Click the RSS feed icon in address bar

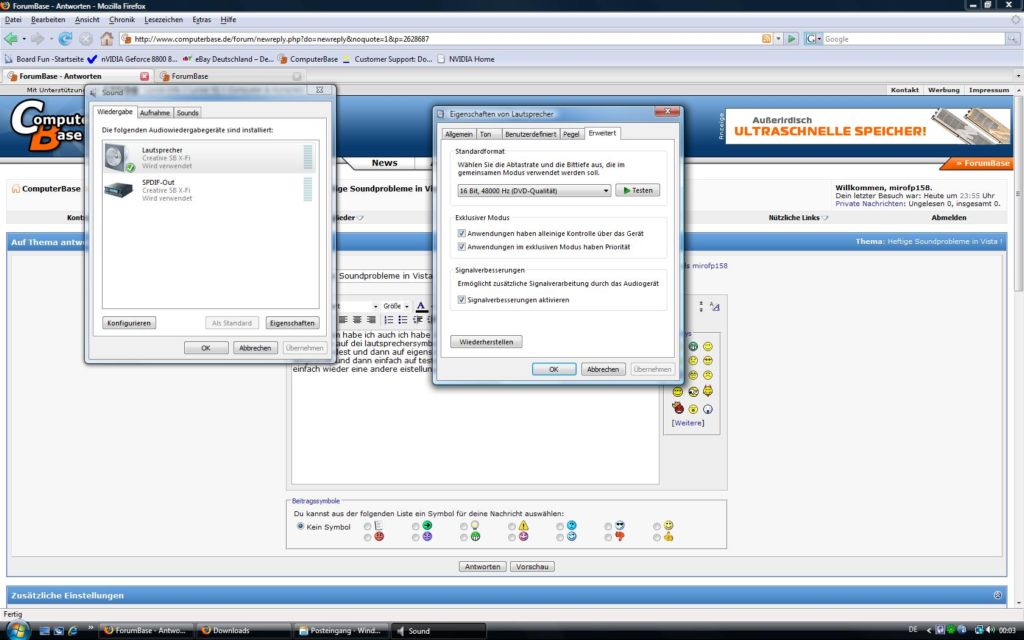(x=767, y=39)
